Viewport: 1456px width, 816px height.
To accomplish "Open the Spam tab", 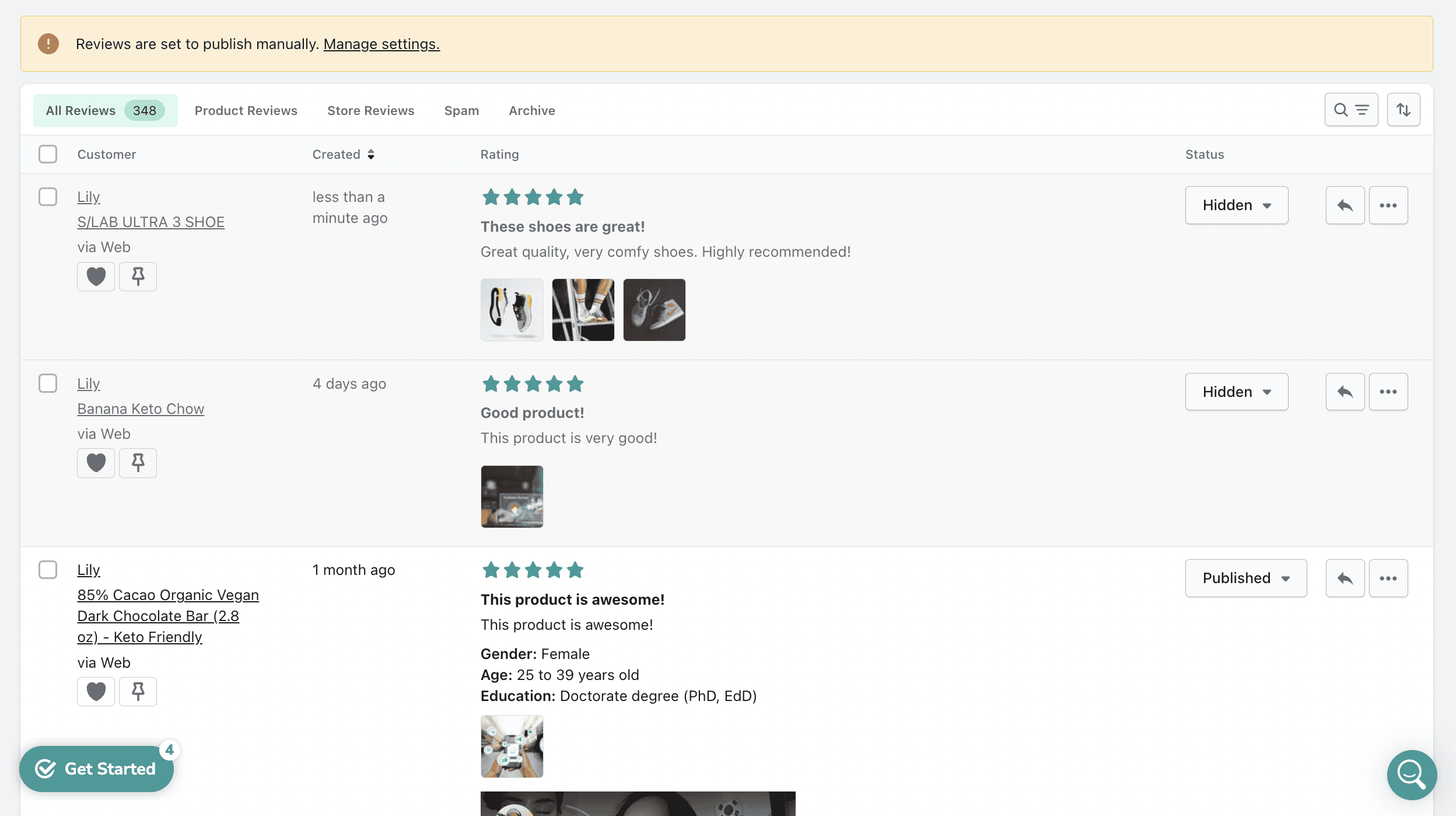I will tap(461, 110).
